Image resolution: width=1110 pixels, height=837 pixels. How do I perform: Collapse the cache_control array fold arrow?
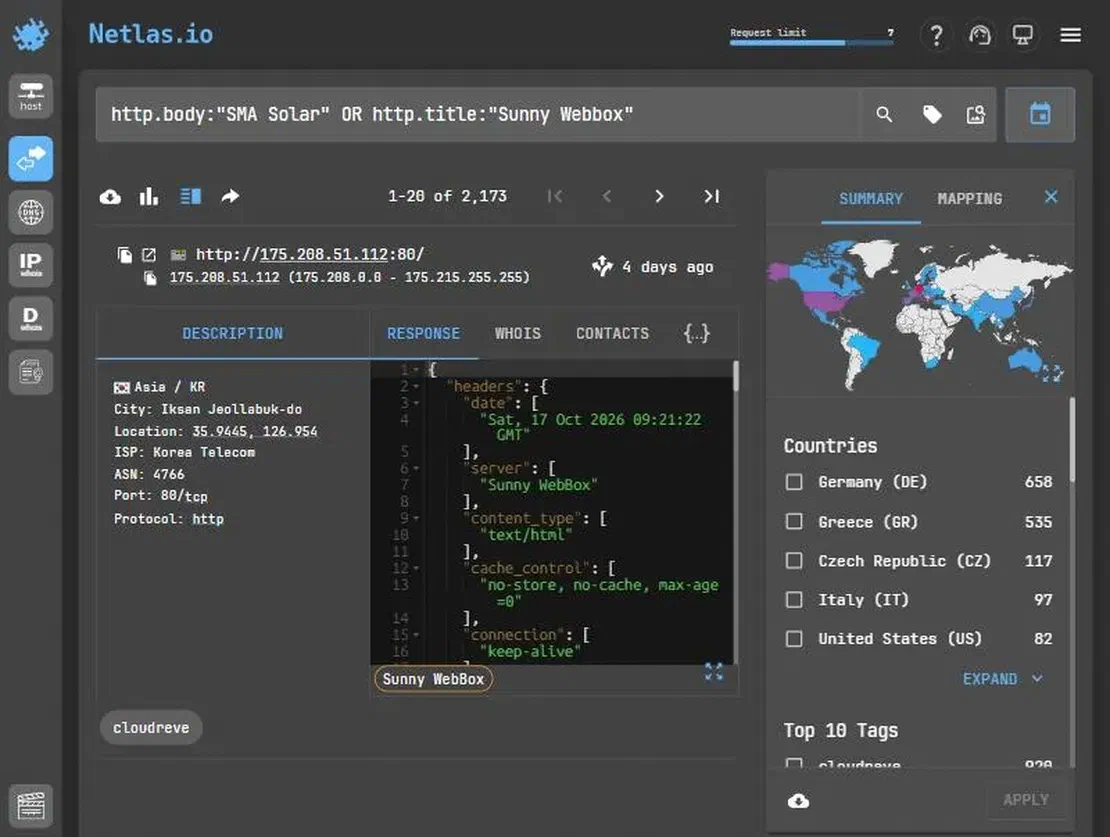[x=416, y=569]
